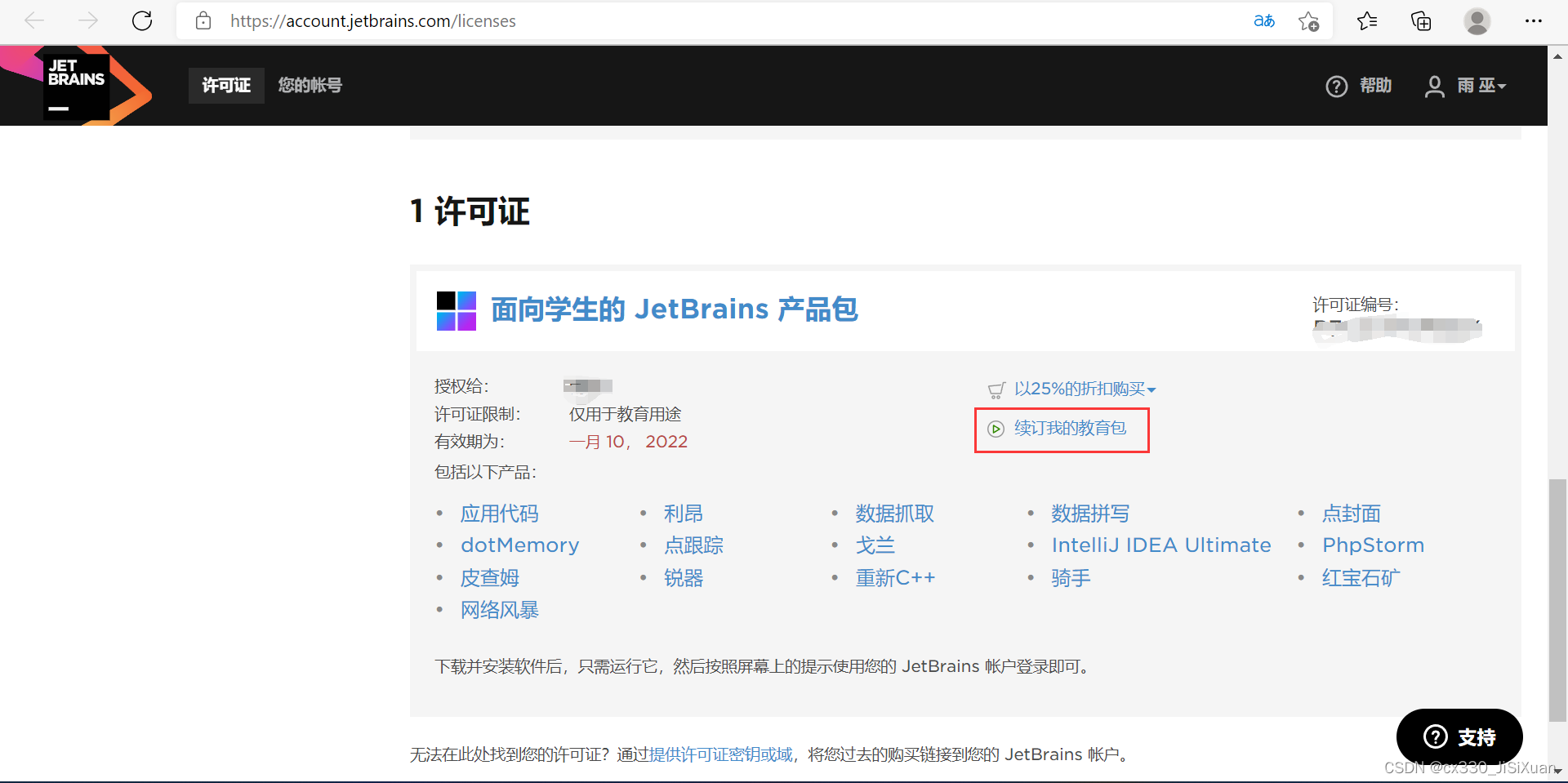Expand the 以25%的折扣购买 dropdown
Image resolution: width=1568 pixels, height=783 pixels.
[1085, 389]
